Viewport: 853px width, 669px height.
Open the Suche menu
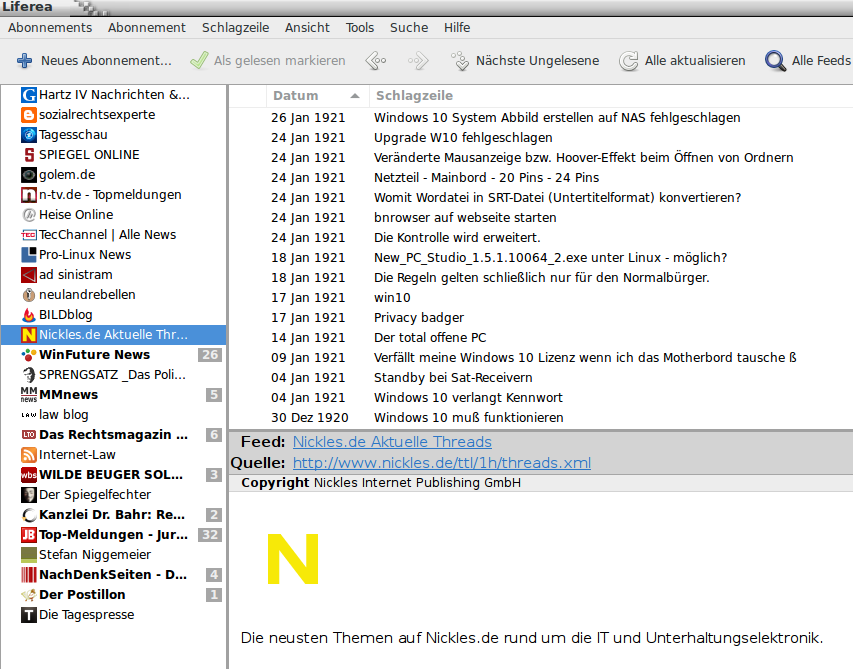[x=409, y=28]
